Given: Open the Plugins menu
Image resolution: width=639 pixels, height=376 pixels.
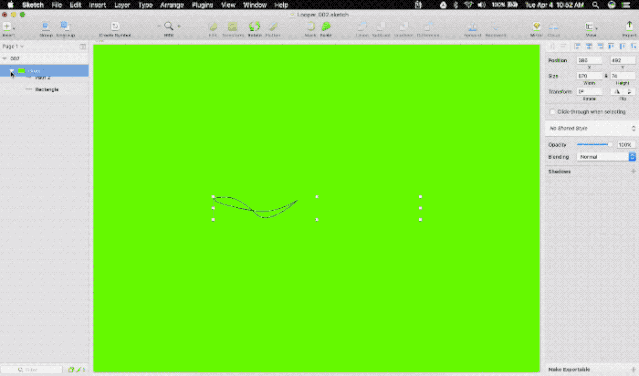Looking at the screenshot, I should click(202, 5).
